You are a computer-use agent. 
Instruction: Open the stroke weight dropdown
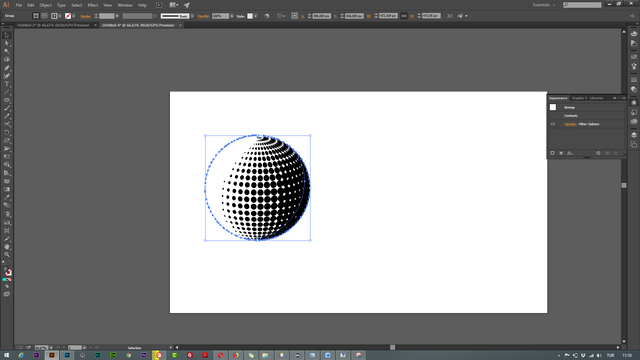[x=117, y=16]
